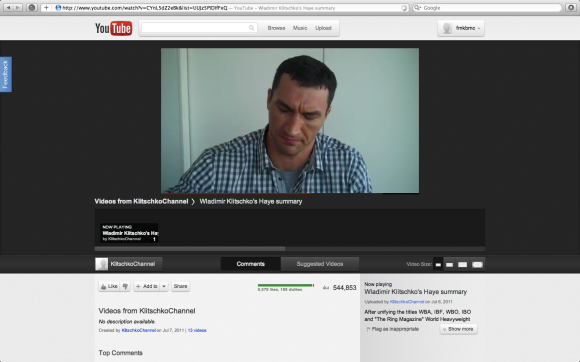This screenshot has width=580, height=362.
Task: Click the add bookmark plus icon
Action: point(46,7)
